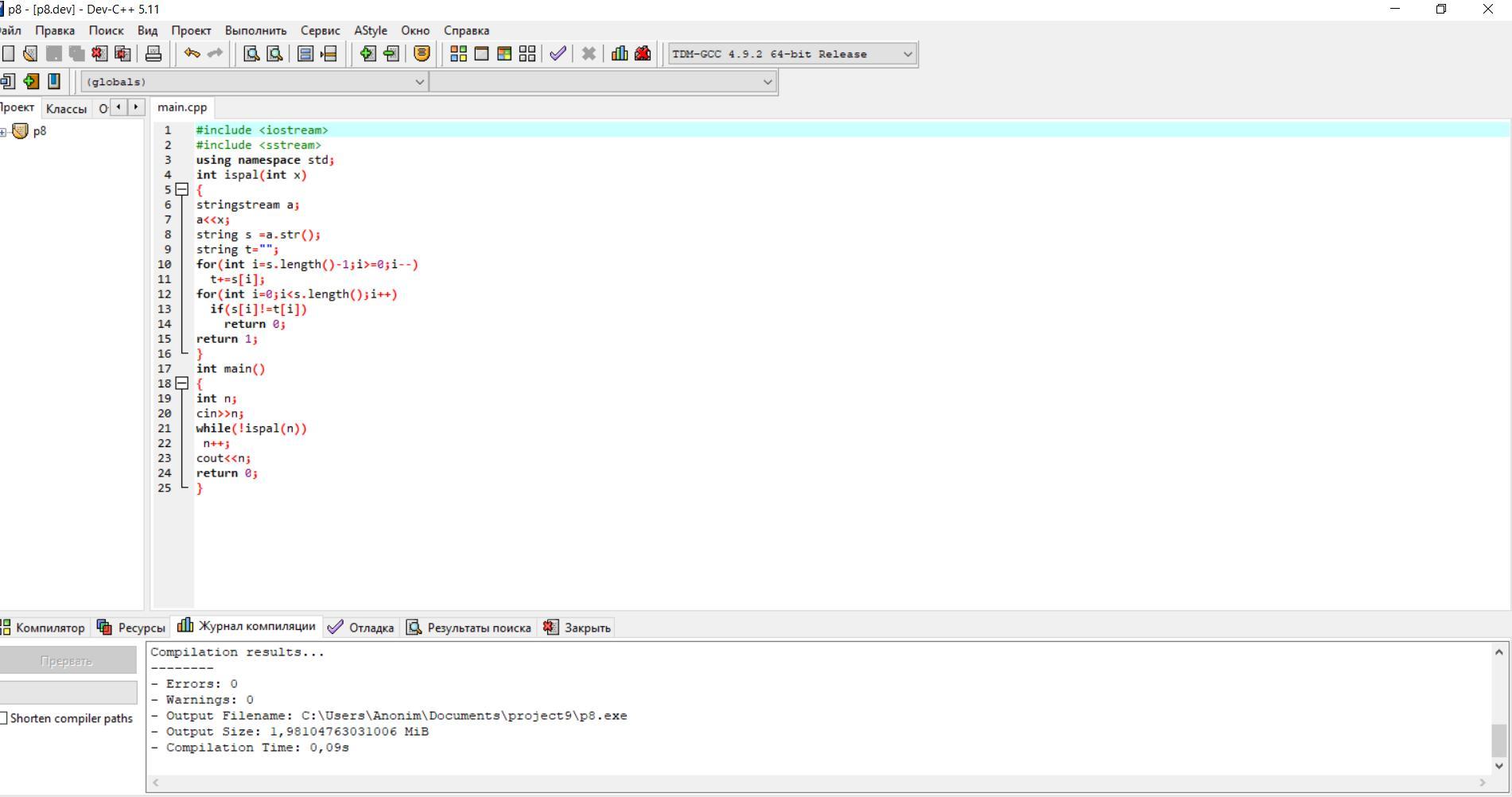Click the Debug checkmark icon
The width and height of the screenshot is (1512, 797).
(x=558, y=53)
